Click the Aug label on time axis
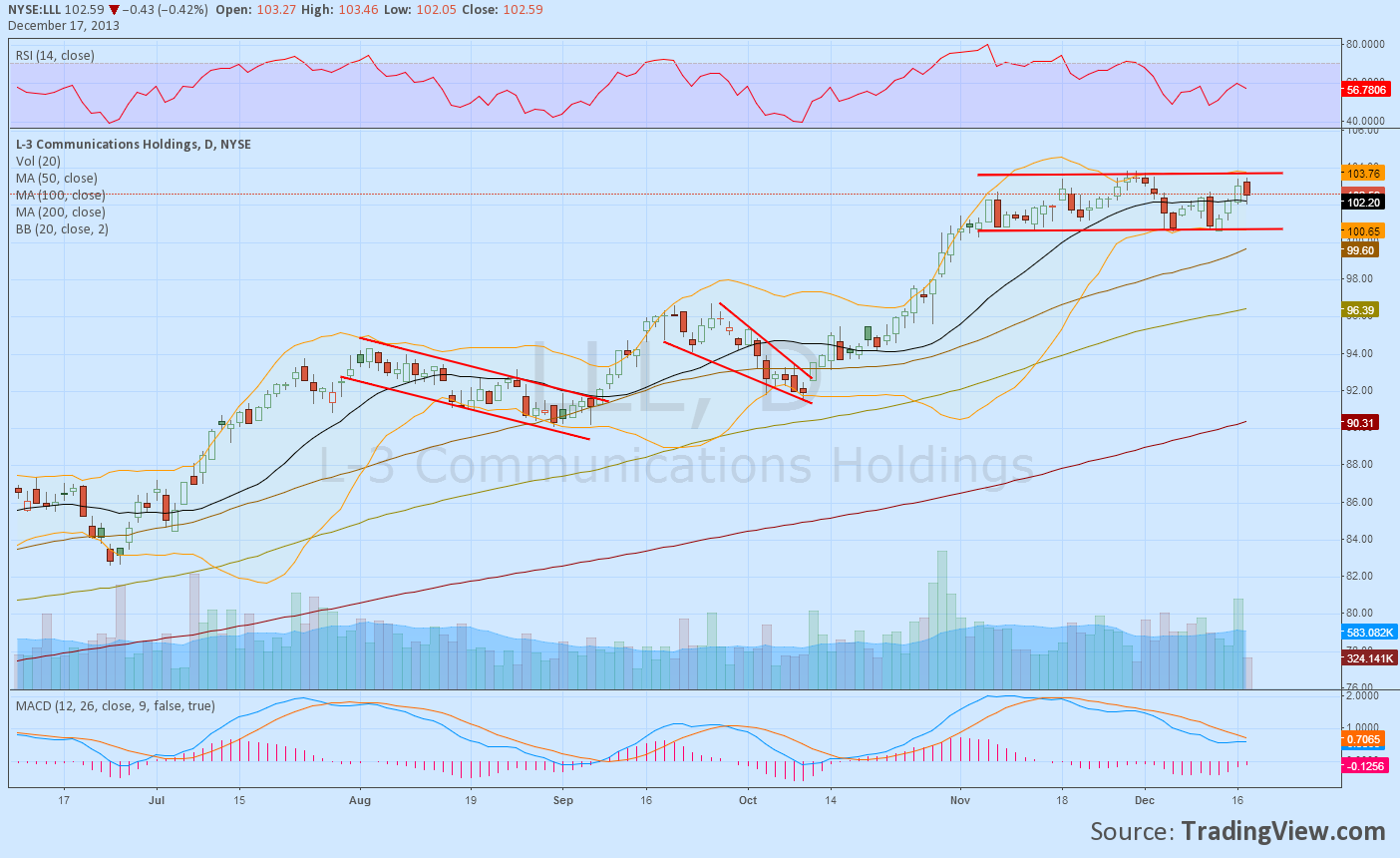Viewport: 1400px width, 858px height. [360, 800]
